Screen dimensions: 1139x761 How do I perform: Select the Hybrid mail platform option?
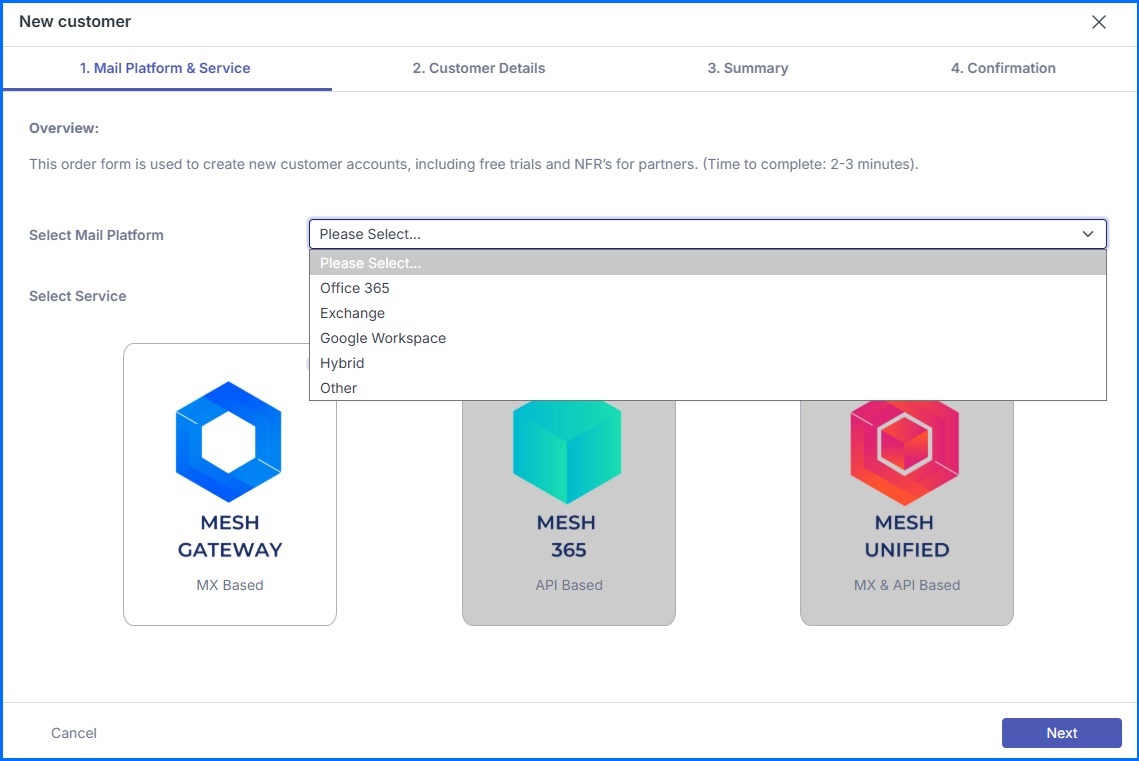tap(342, 363)
